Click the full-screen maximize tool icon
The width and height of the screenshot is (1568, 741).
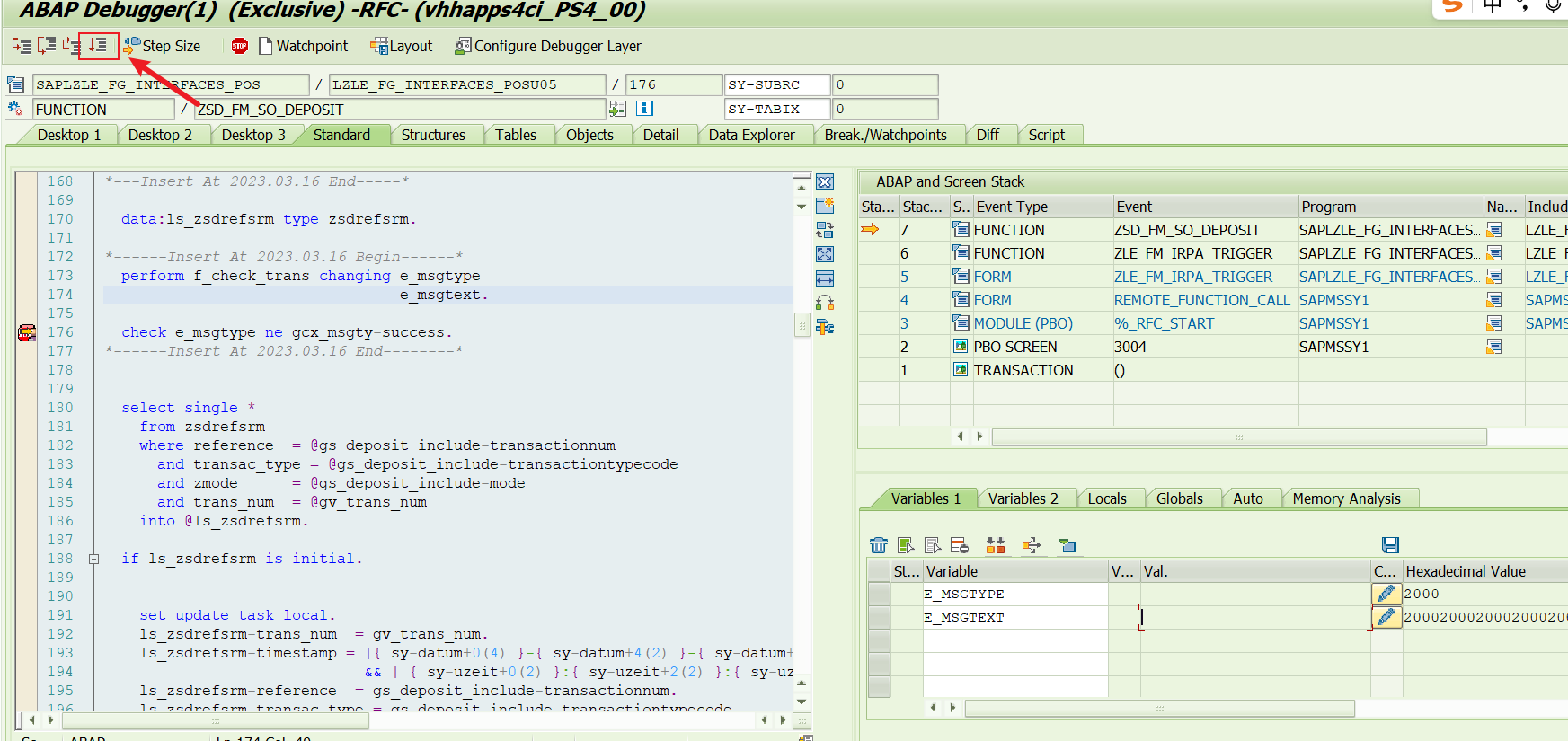point(825,254)
